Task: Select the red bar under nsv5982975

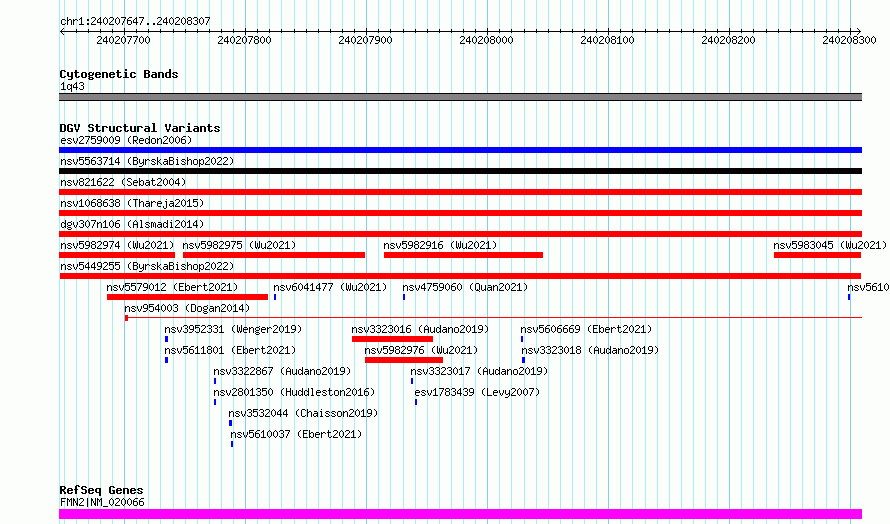Action: 274,255
